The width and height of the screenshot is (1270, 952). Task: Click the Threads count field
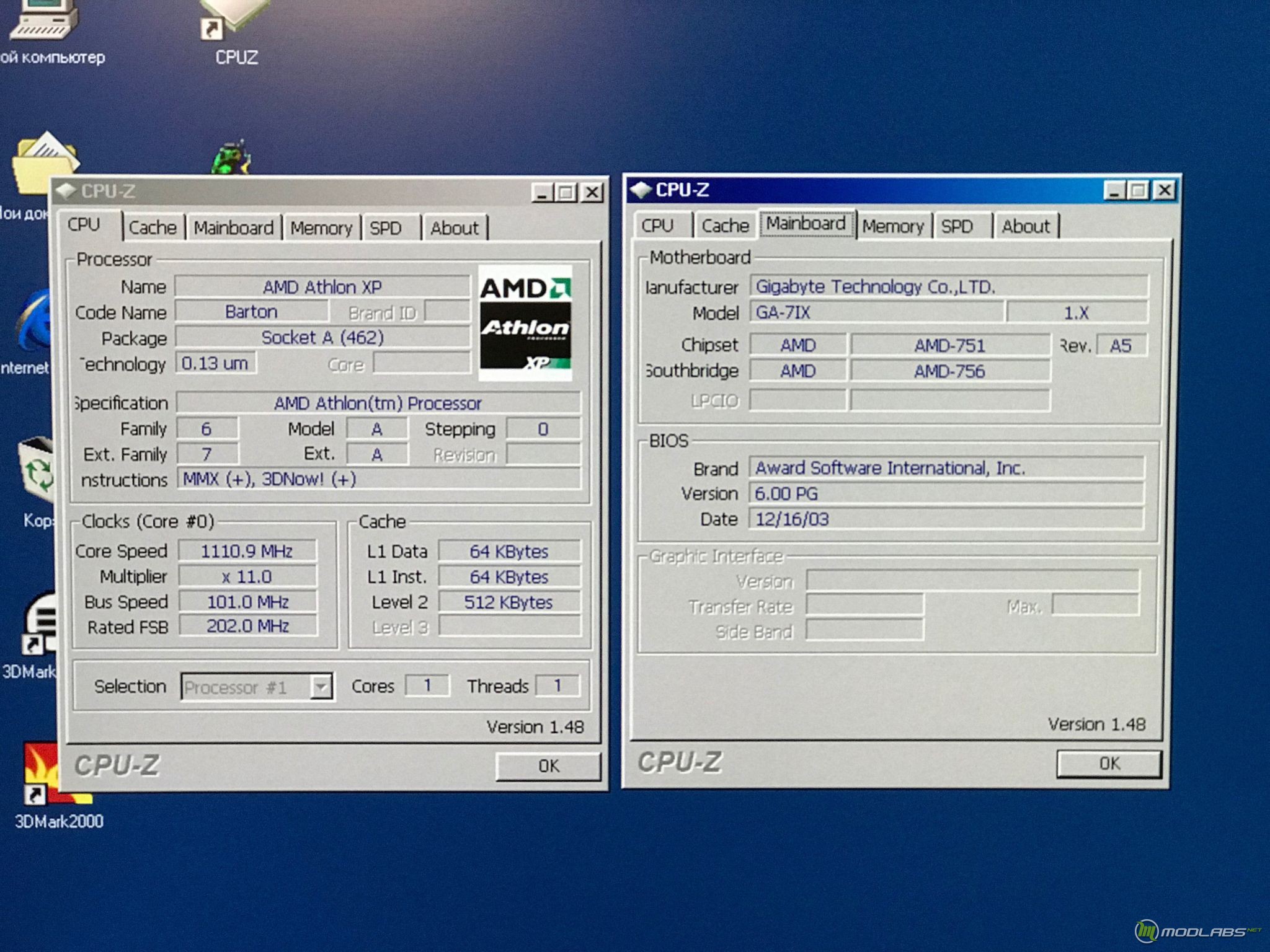coord(557,685)
